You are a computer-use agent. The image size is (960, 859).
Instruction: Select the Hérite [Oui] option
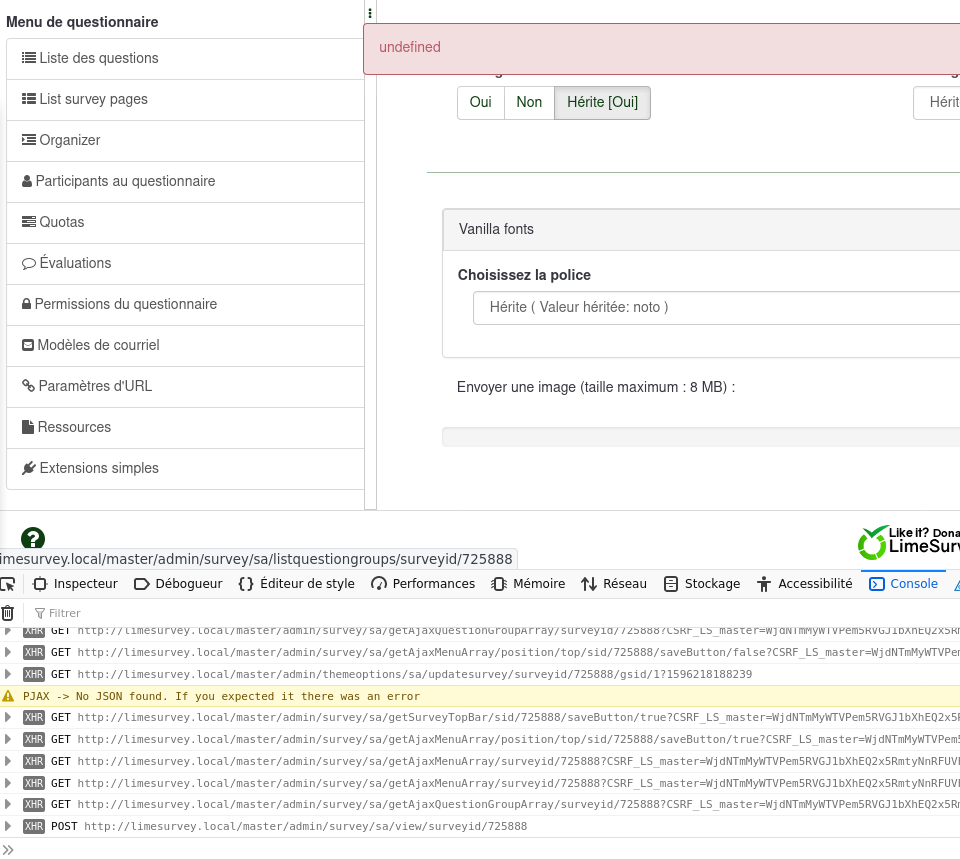tap(602, 103)
